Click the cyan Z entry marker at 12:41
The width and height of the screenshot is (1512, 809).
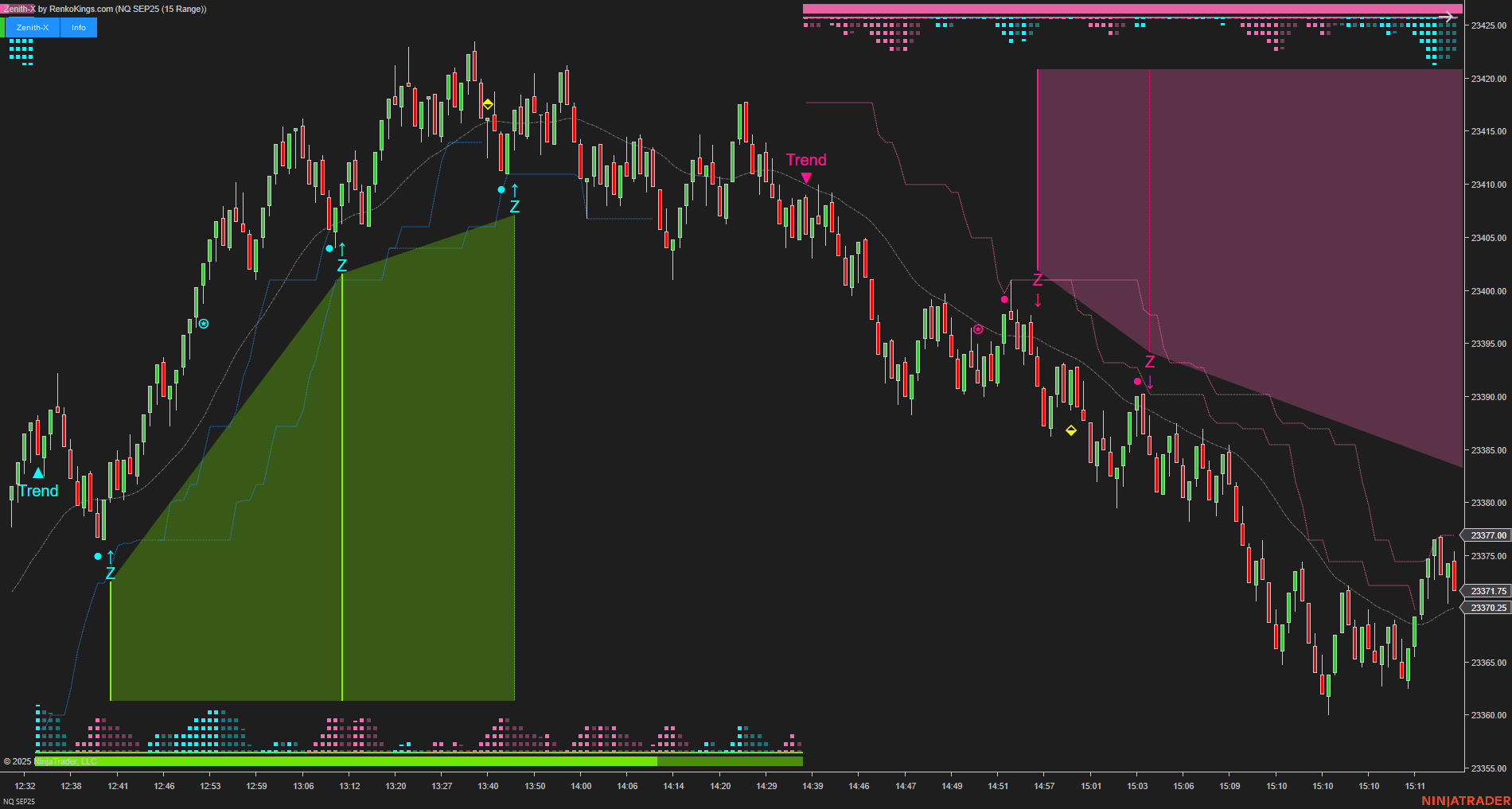[x=110, y=572]
